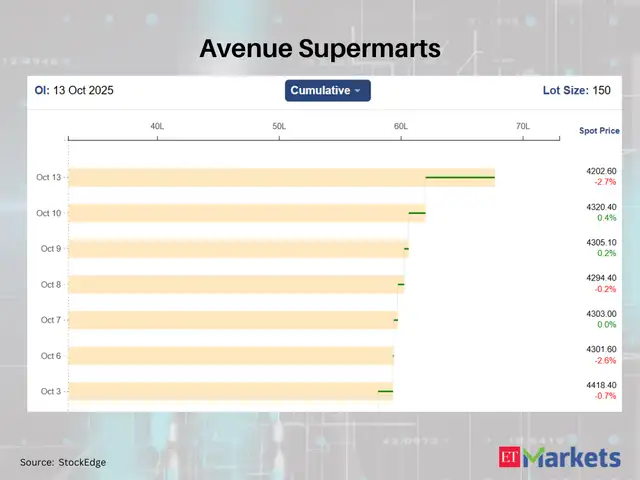Viewport: 640px width, 480px height.
Task: Click the red ET logo icon
Action: coord(510,459)
